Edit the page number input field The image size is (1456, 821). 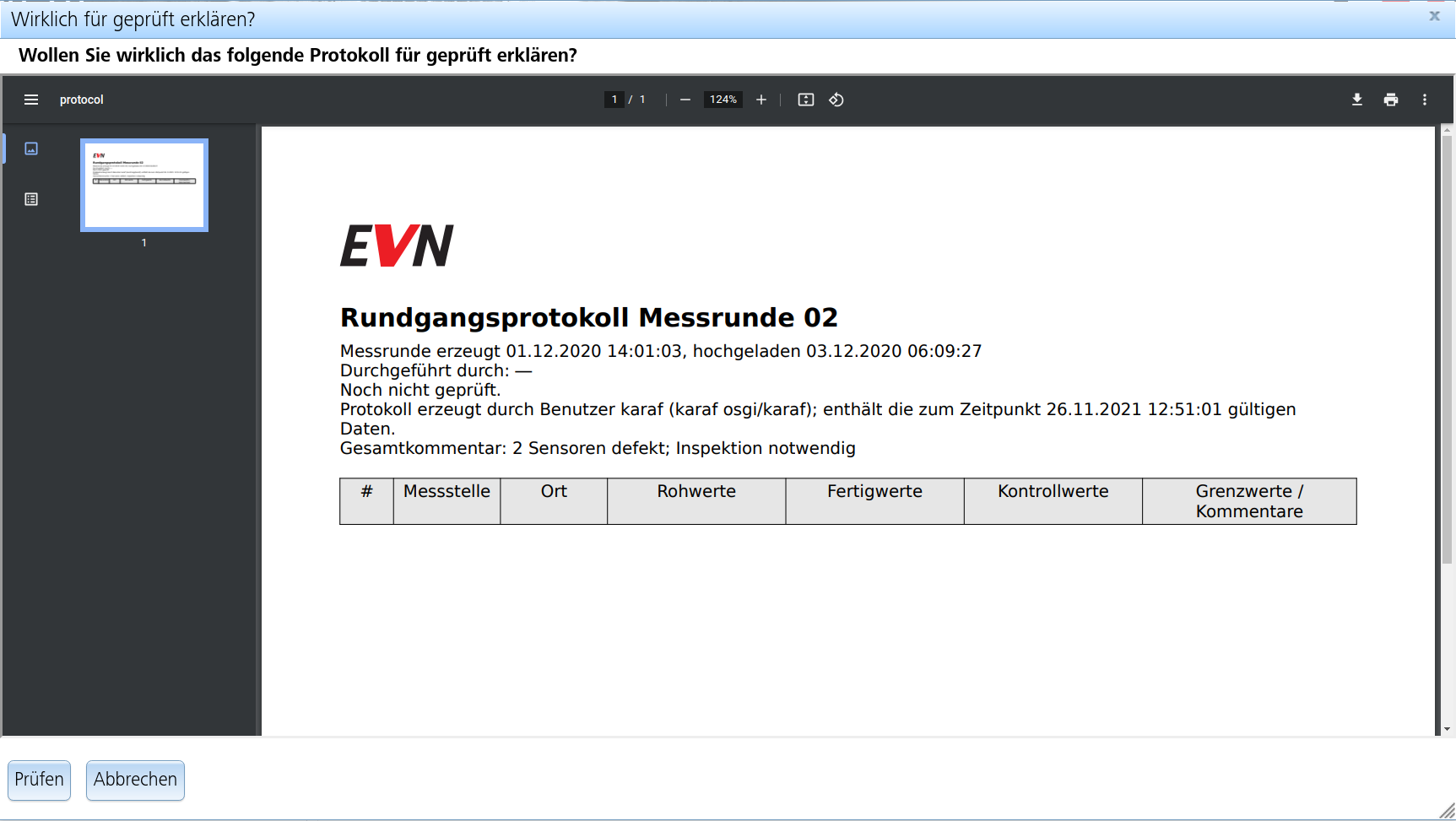point(614,100)
